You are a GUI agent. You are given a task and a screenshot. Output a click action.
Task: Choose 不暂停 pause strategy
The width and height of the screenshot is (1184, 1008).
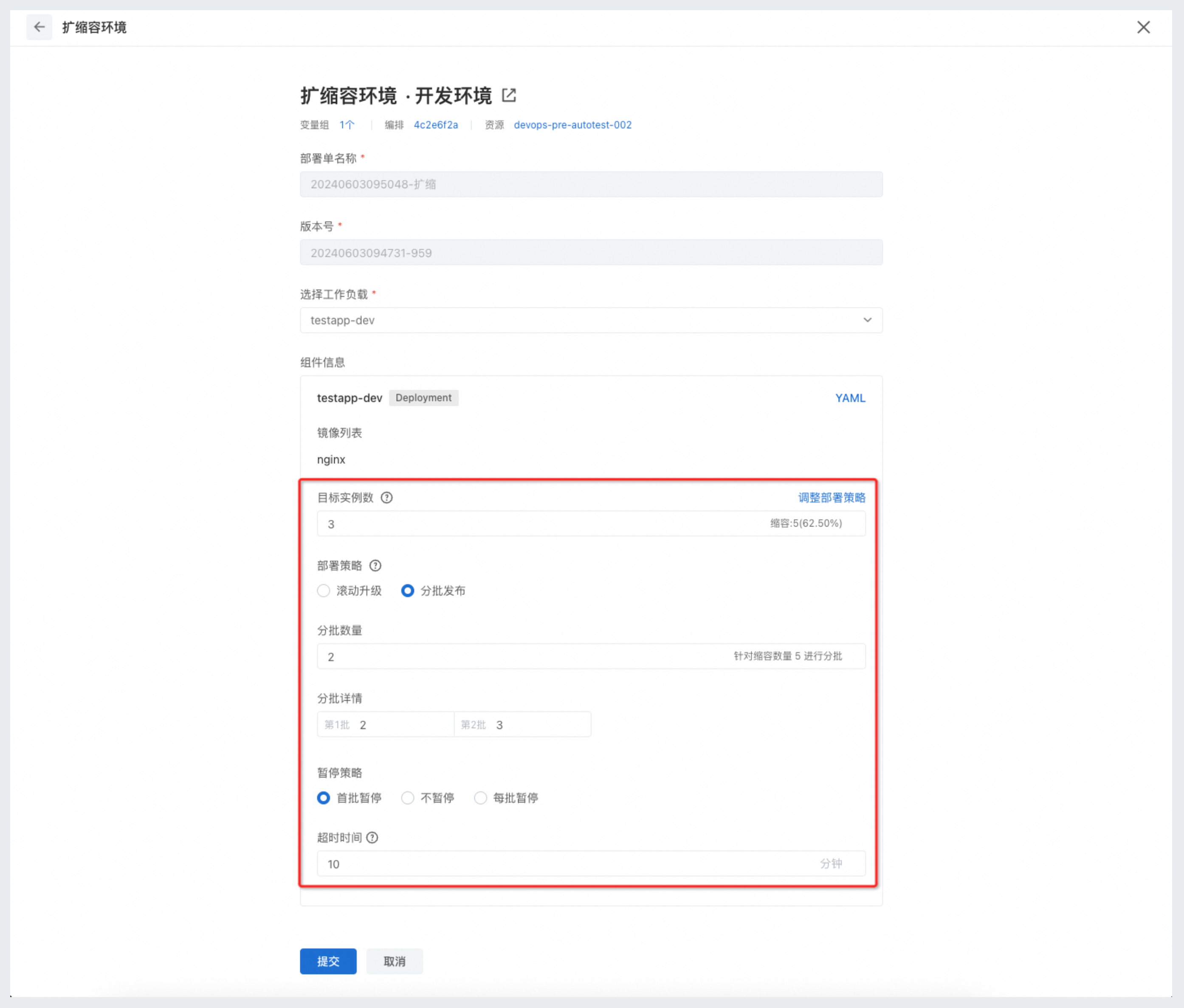tap(407, 798)
